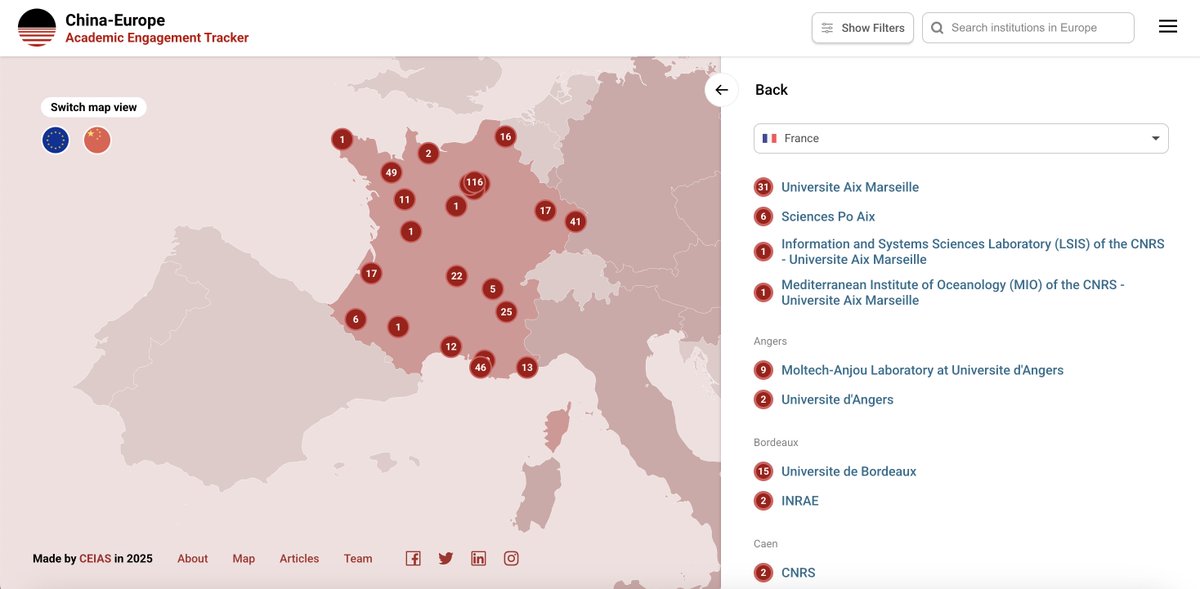The height and width of the screenshot is (589, 1200).
Task: Open Mediterranean Institute of Oceanology link
Action: tap(953, 292)
